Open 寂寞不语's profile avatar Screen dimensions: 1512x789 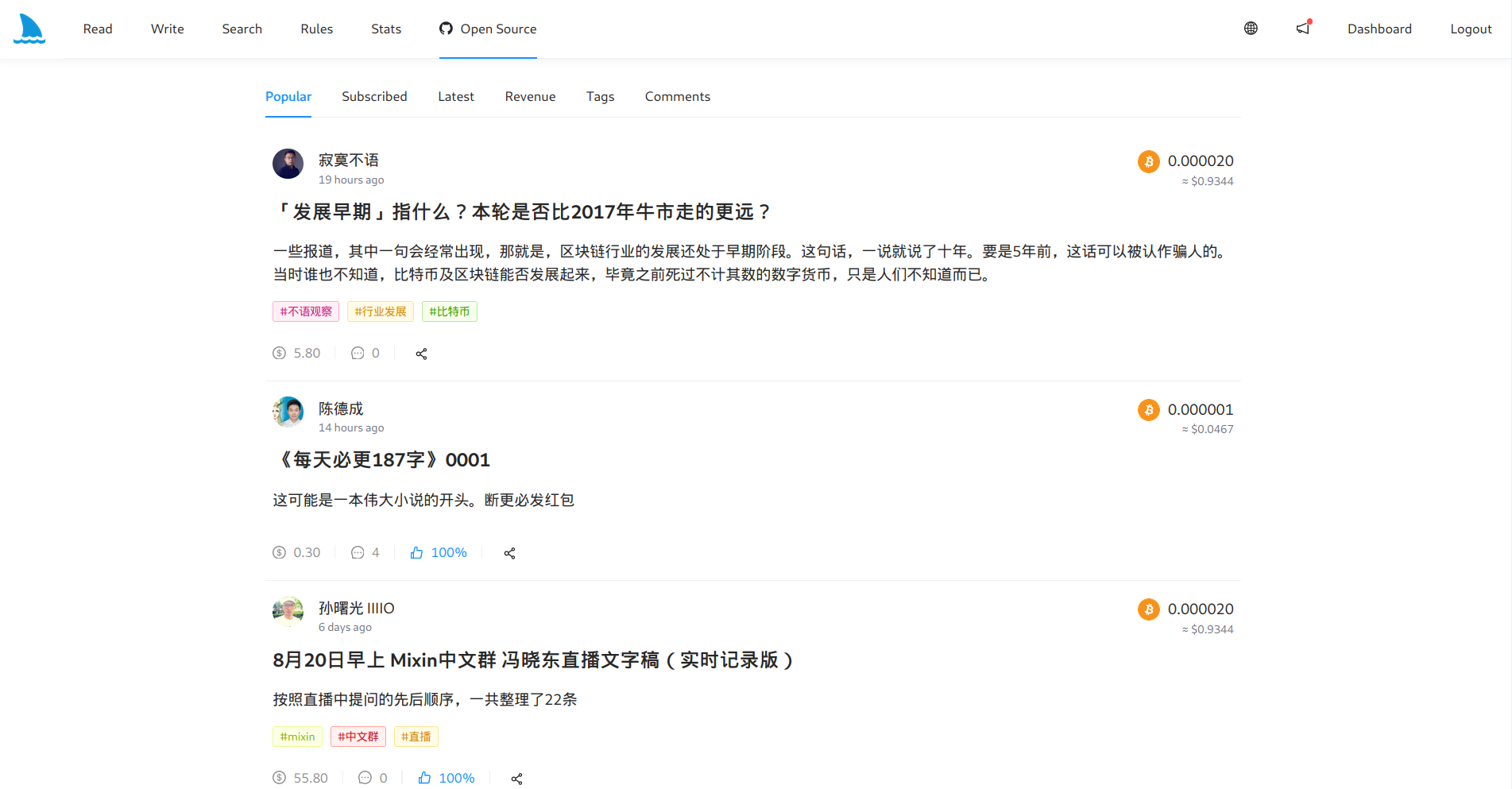coord(288,164)
